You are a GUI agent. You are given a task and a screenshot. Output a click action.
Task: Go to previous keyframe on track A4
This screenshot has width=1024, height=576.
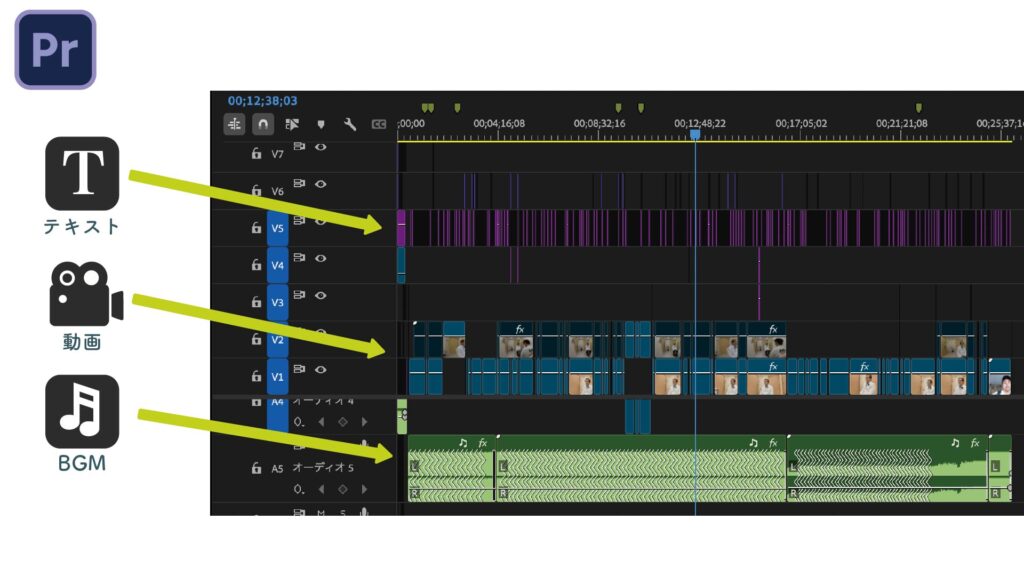321,421
